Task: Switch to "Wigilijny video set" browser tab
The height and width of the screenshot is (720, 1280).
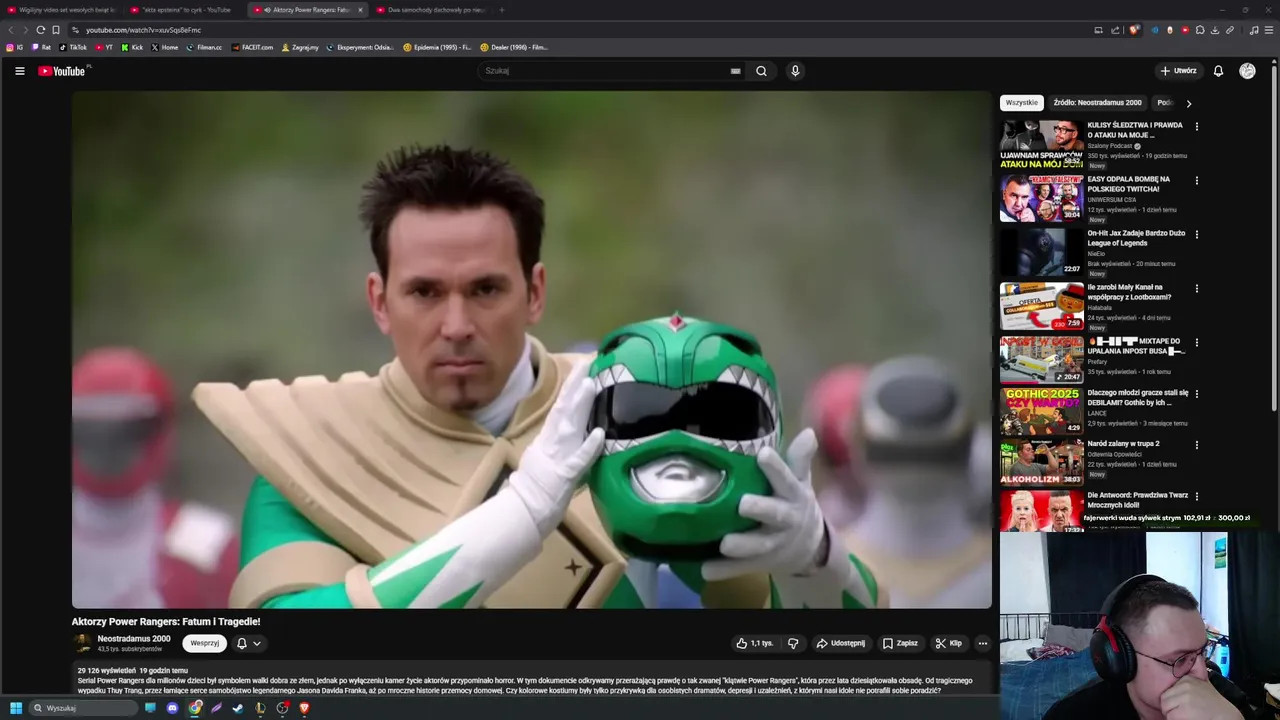Action: (61, 10)
